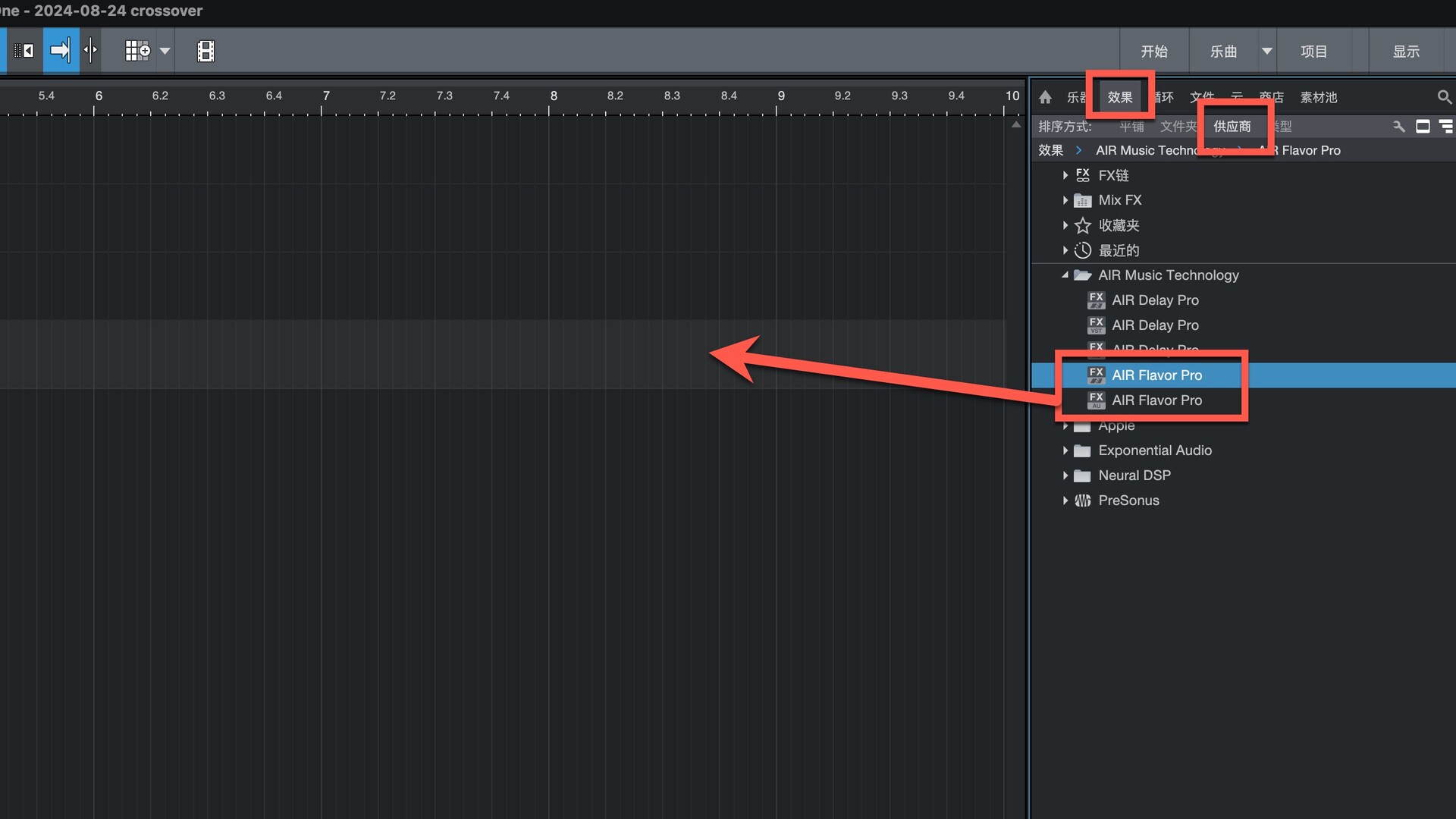Click the tree list view icon
Image resolution: width=1456 pixels, height=819 pixels.
[1446, 127]
